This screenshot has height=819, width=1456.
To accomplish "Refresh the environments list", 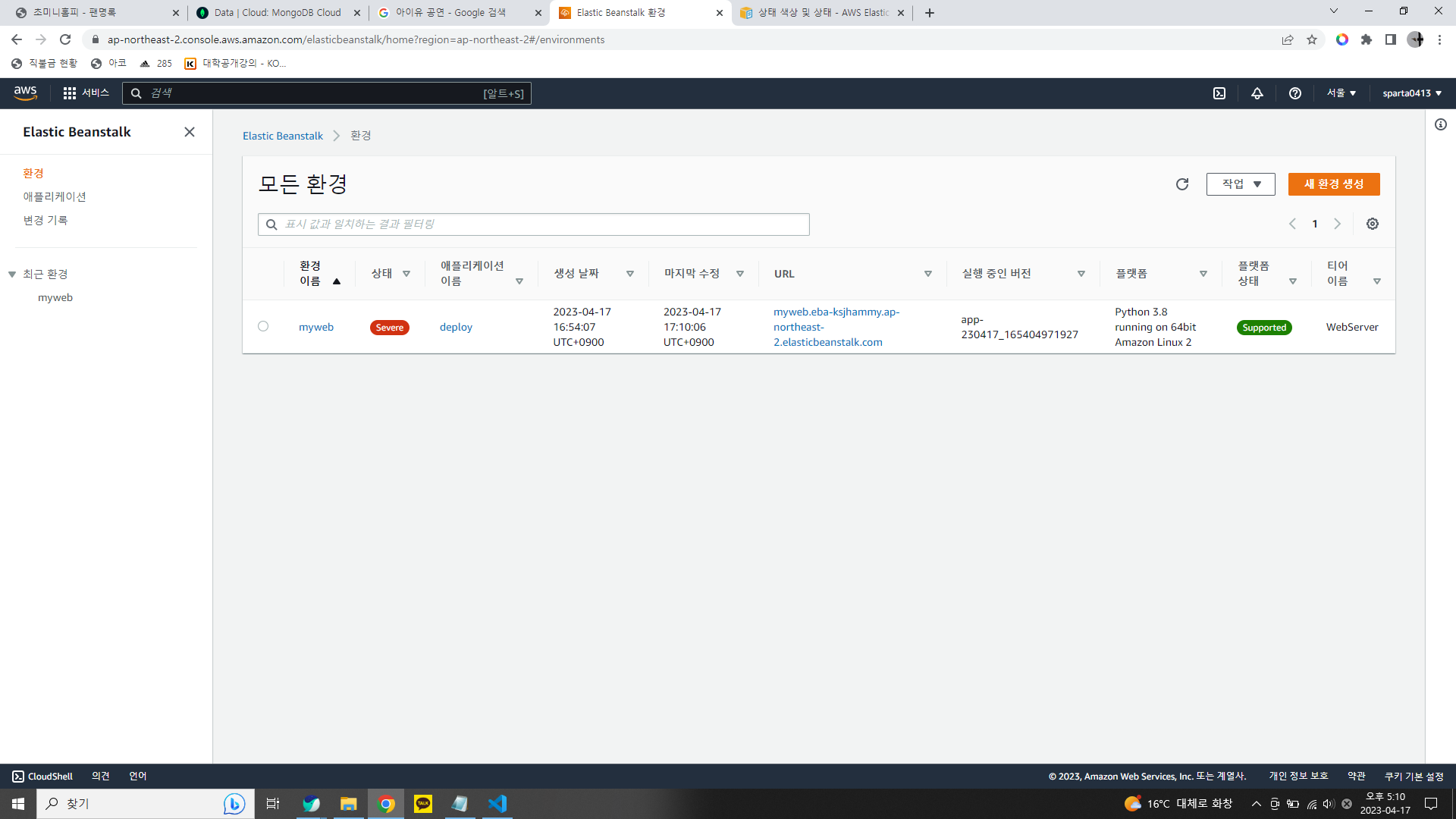I will pos(1181,184).
